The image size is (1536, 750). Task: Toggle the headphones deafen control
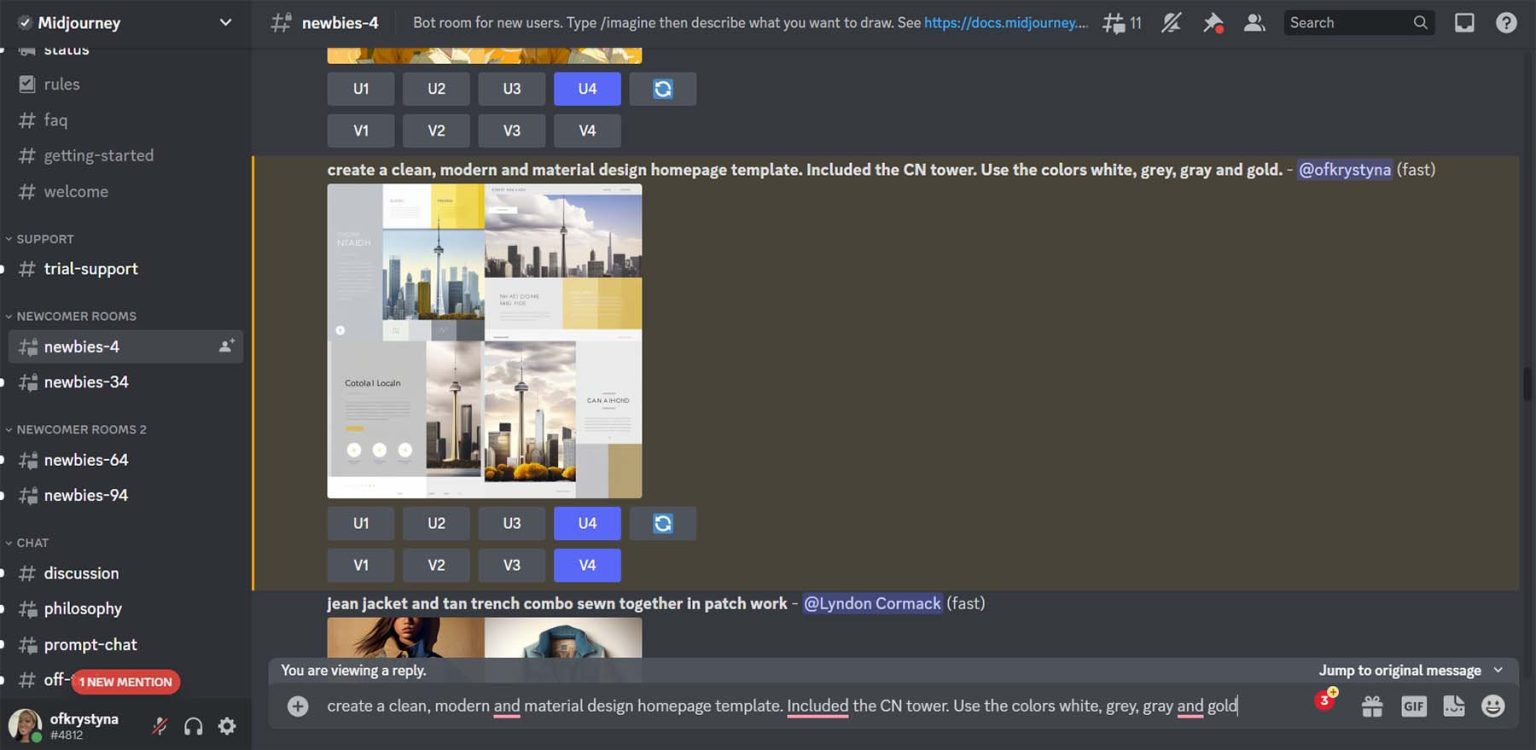(193, 725)
